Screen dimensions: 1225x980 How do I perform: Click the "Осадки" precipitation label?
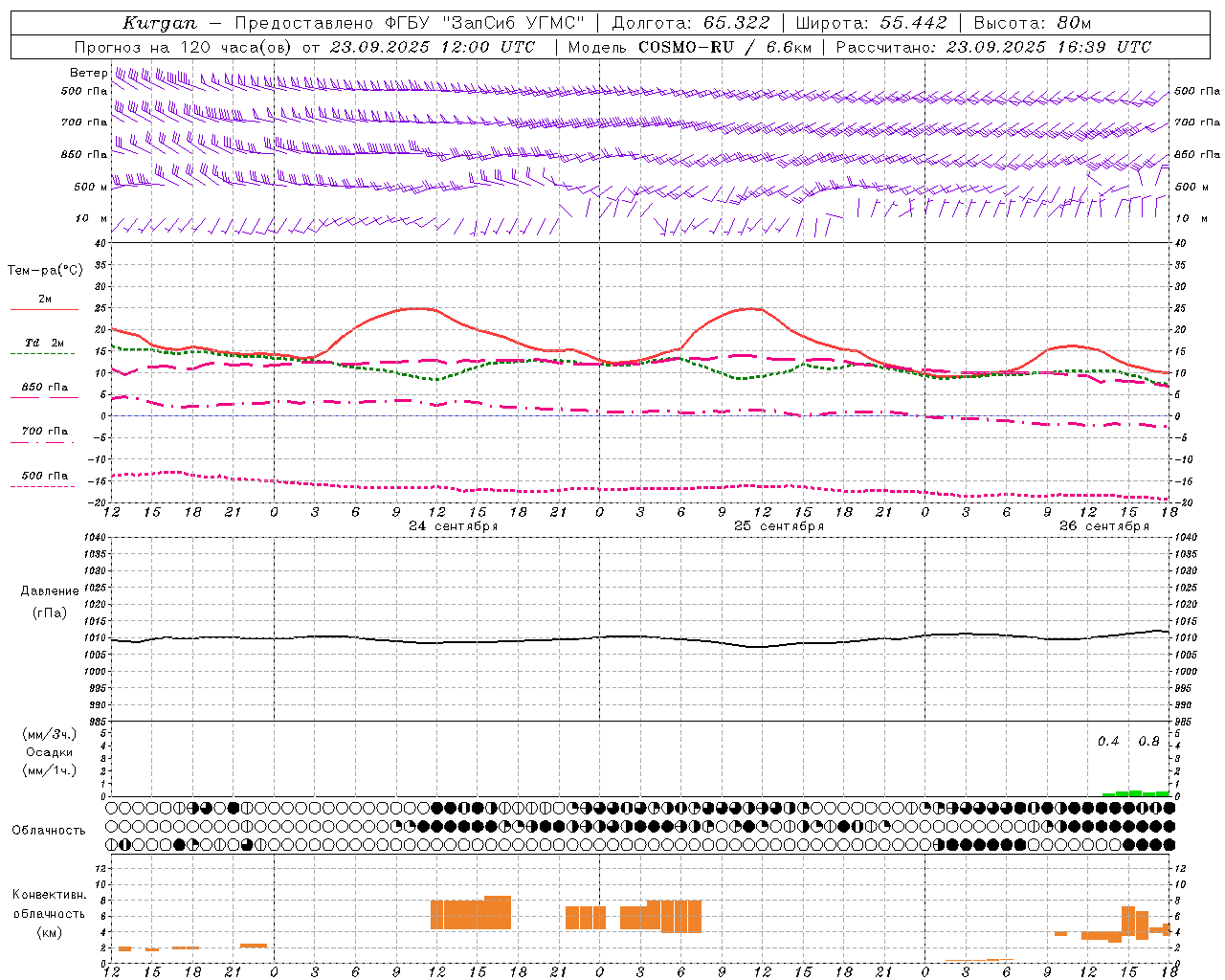(x=50, y=752)
